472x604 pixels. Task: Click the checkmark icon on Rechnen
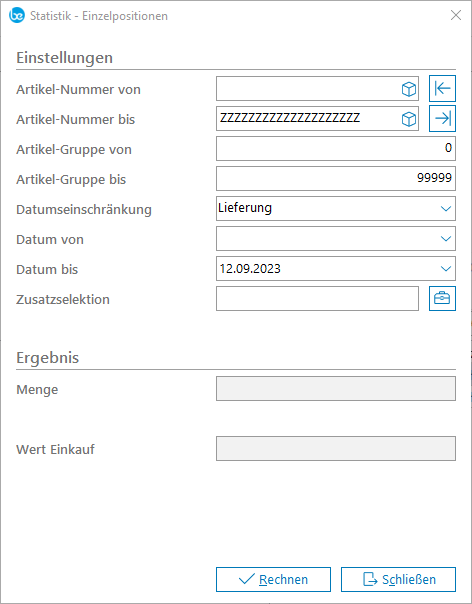[x=247, y=579]
